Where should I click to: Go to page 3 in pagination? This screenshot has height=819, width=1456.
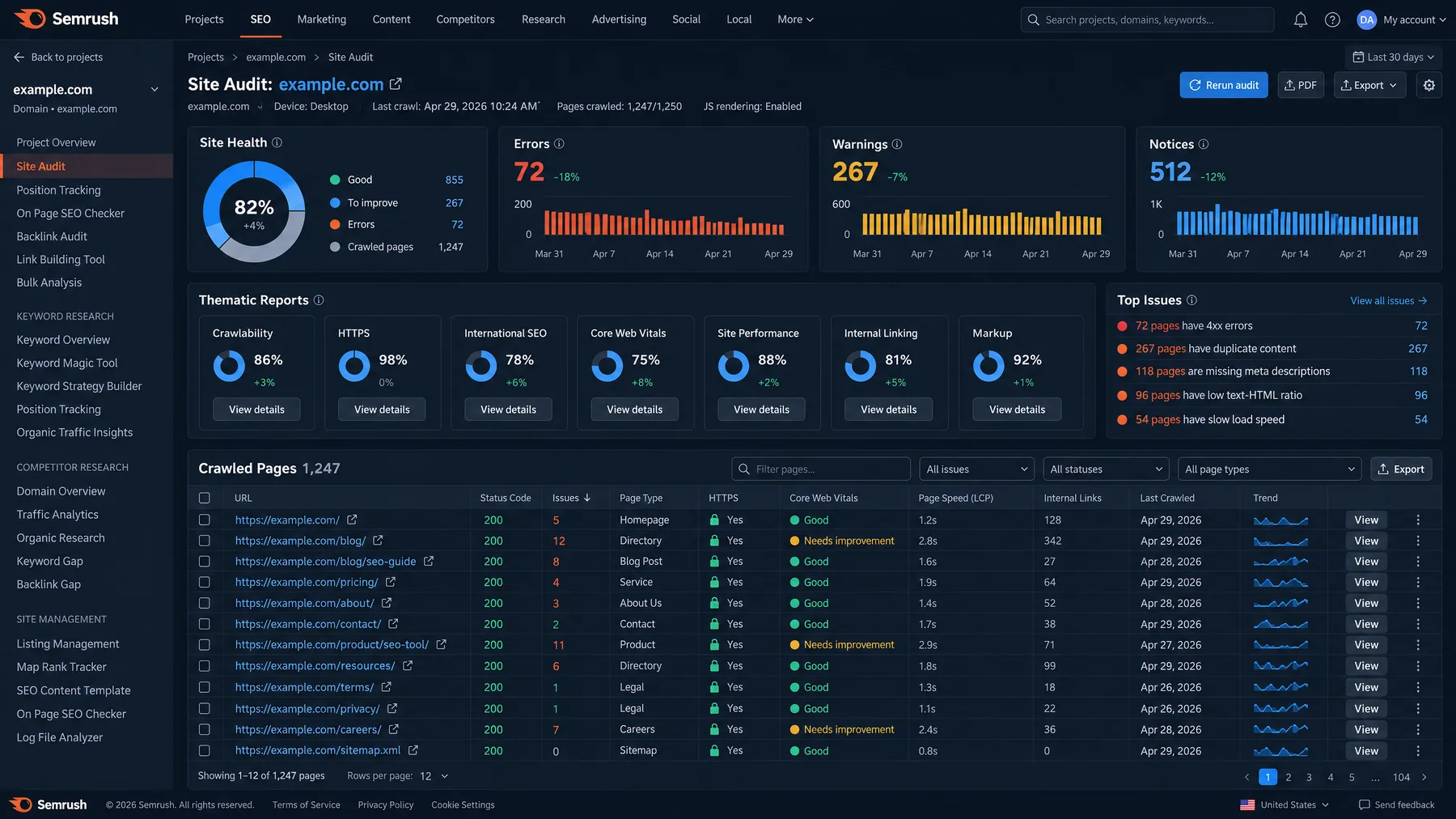pos(1309,777)
